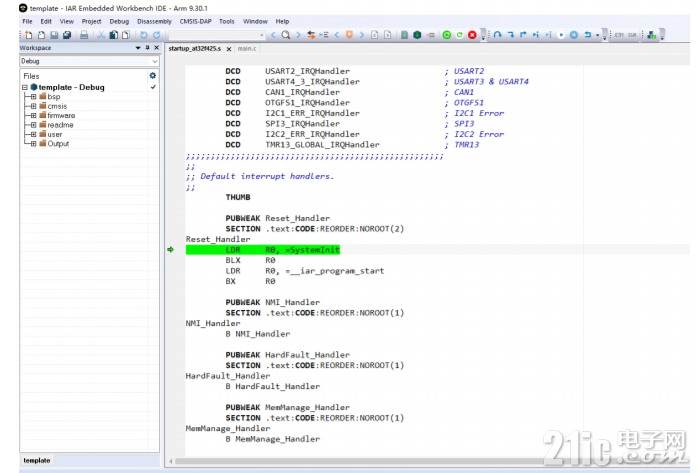Click the Print toolbar icon
The width and height of the screenshot is (697, 473).
(x=84, y=35)
